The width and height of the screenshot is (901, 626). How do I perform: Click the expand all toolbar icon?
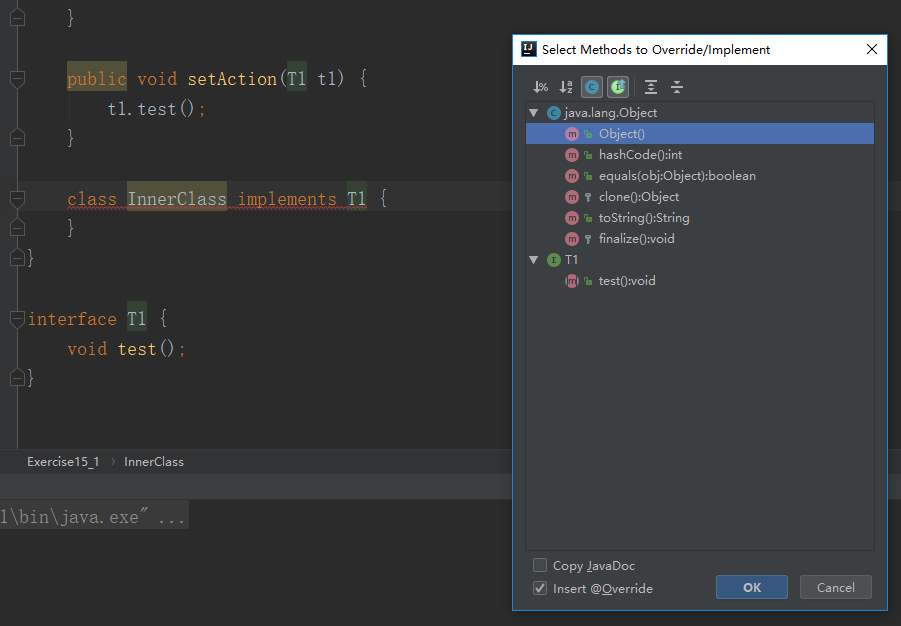(x=651, y=87)
